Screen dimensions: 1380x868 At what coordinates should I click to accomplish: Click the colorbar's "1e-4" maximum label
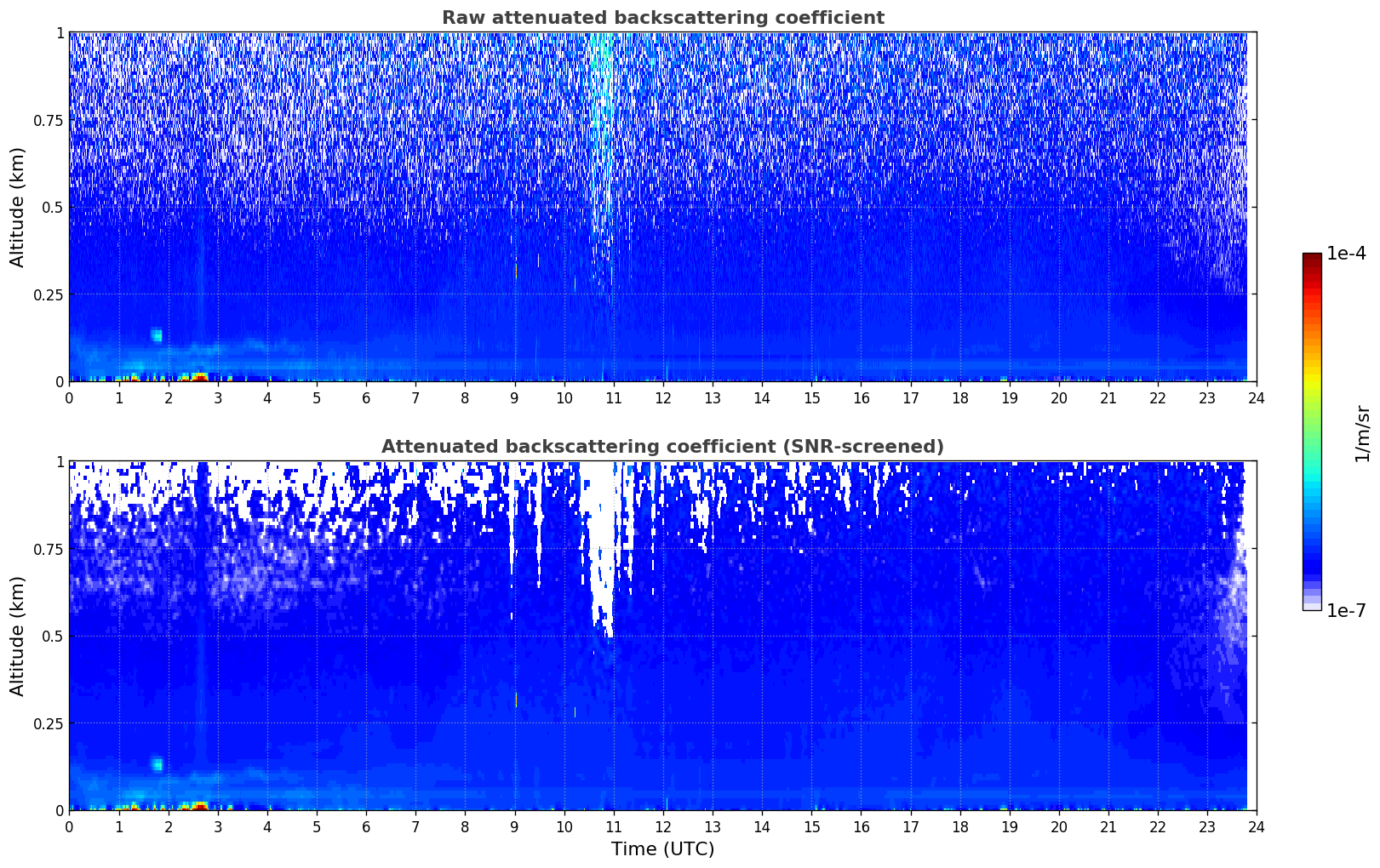click(1346, 254)
